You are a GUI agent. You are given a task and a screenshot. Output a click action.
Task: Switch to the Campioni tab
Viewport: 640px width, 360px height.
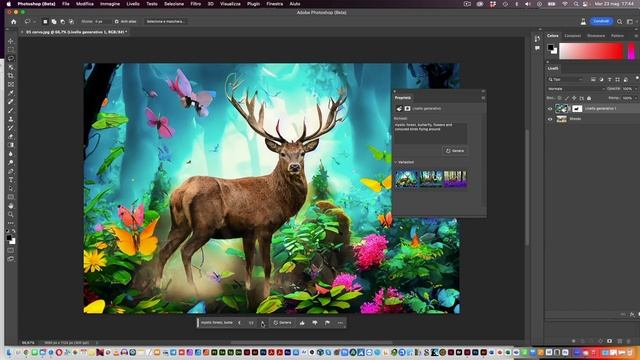click(x=572, y=36)
